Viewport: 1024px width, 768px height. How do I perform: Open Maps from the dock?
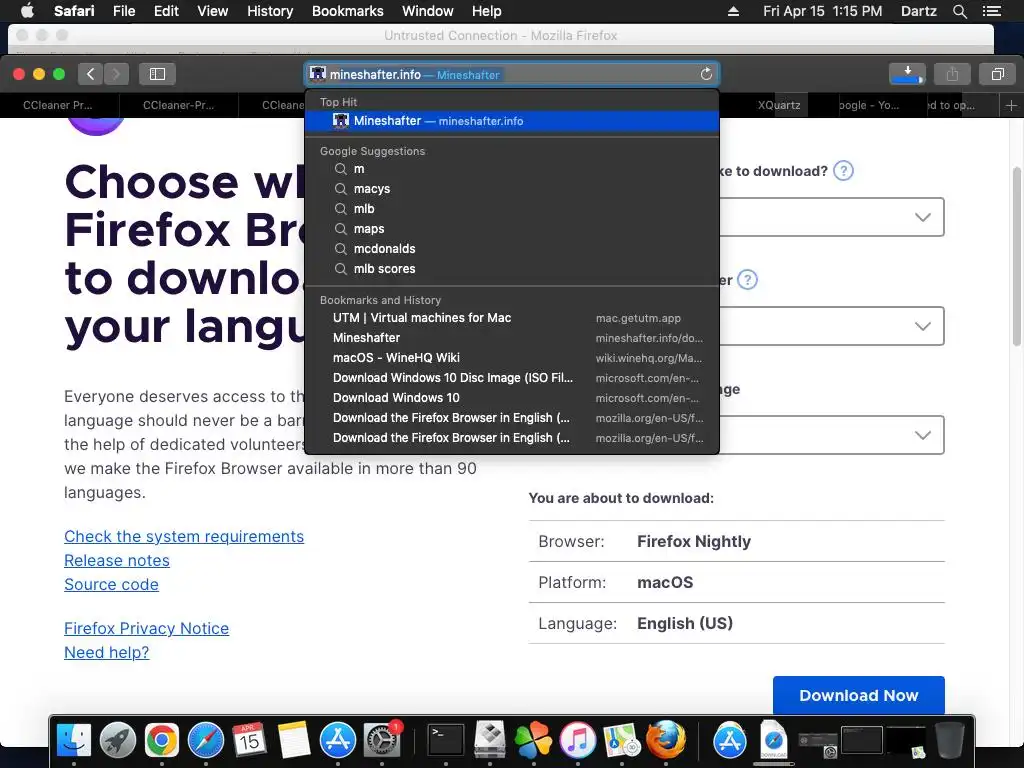[622, 741]
